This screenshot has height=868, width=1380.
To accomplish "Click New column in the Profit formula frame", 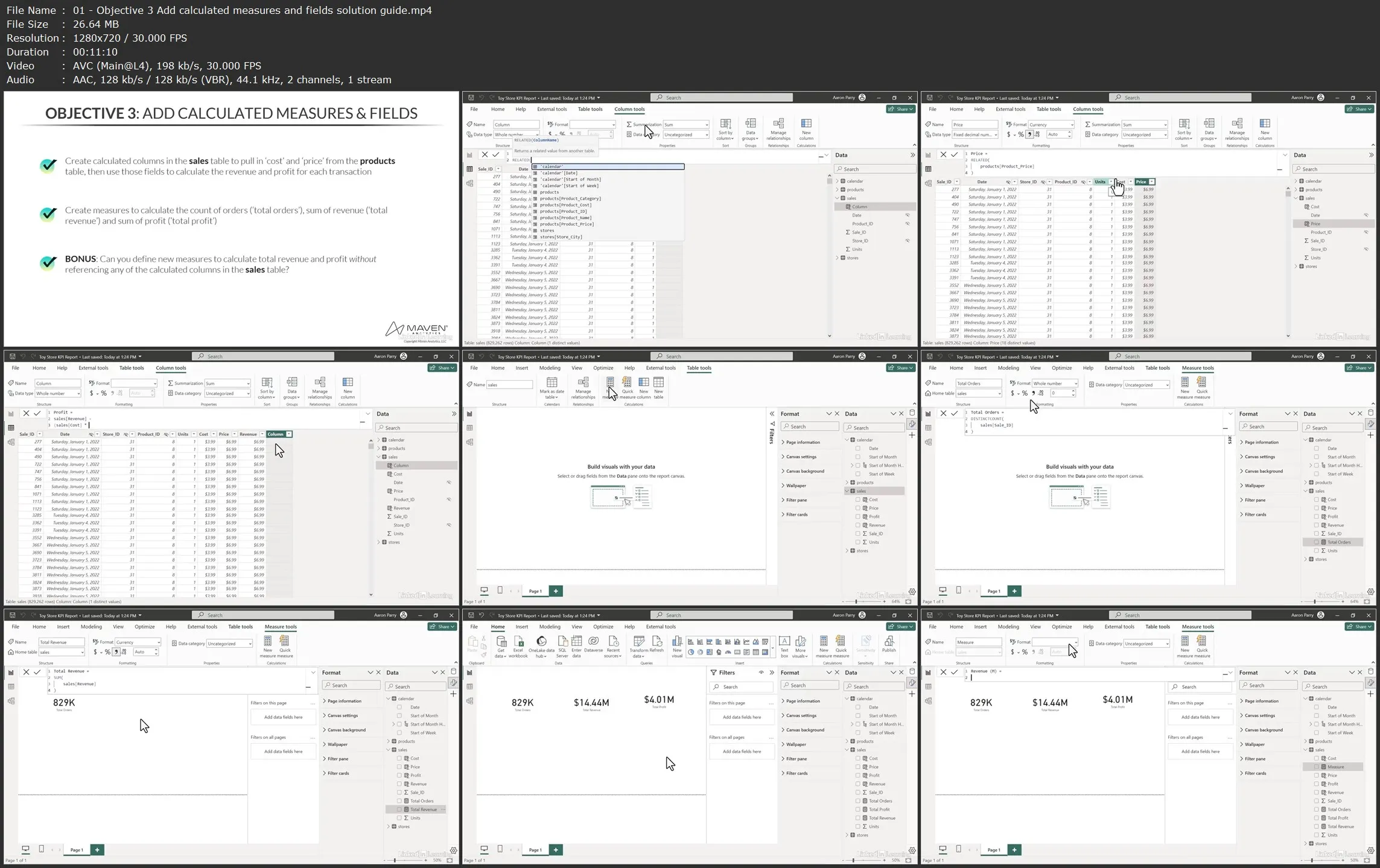I will (348, 388).
